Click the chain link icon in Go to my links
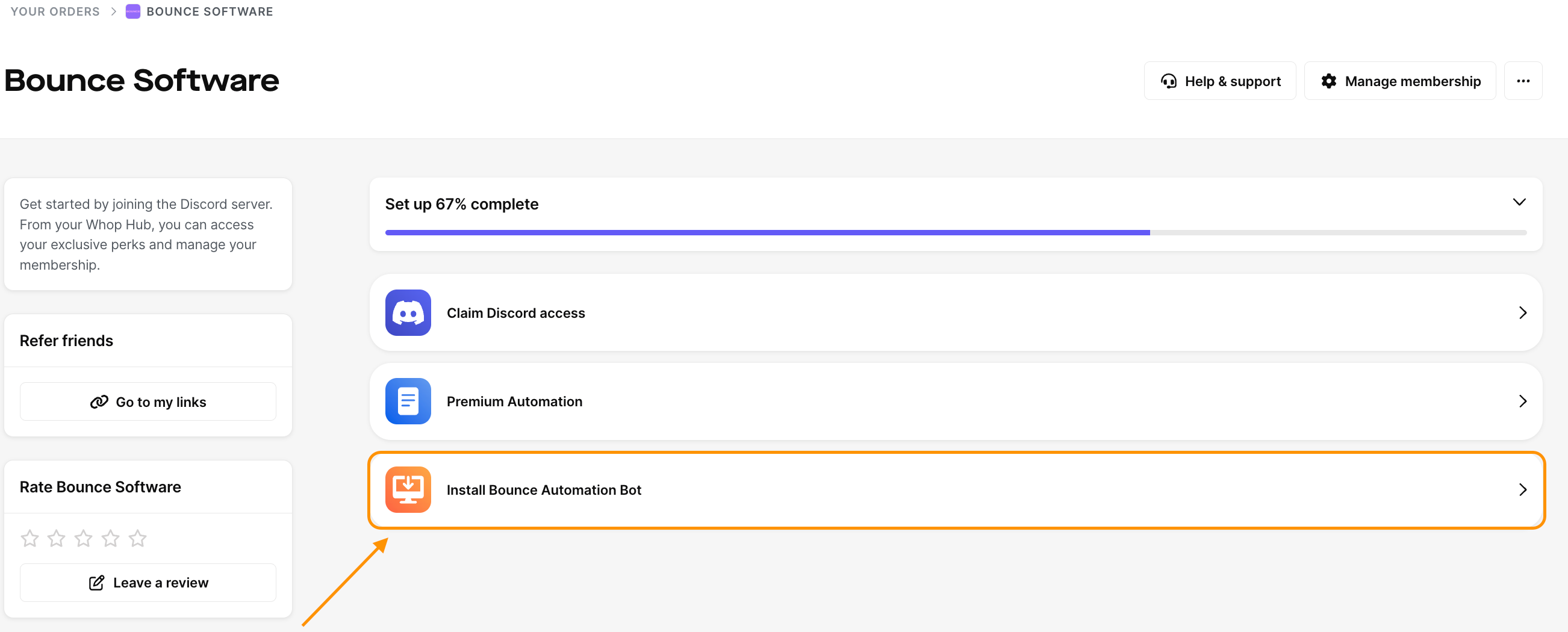The image size is (1568, 632). tap(99, 402)
